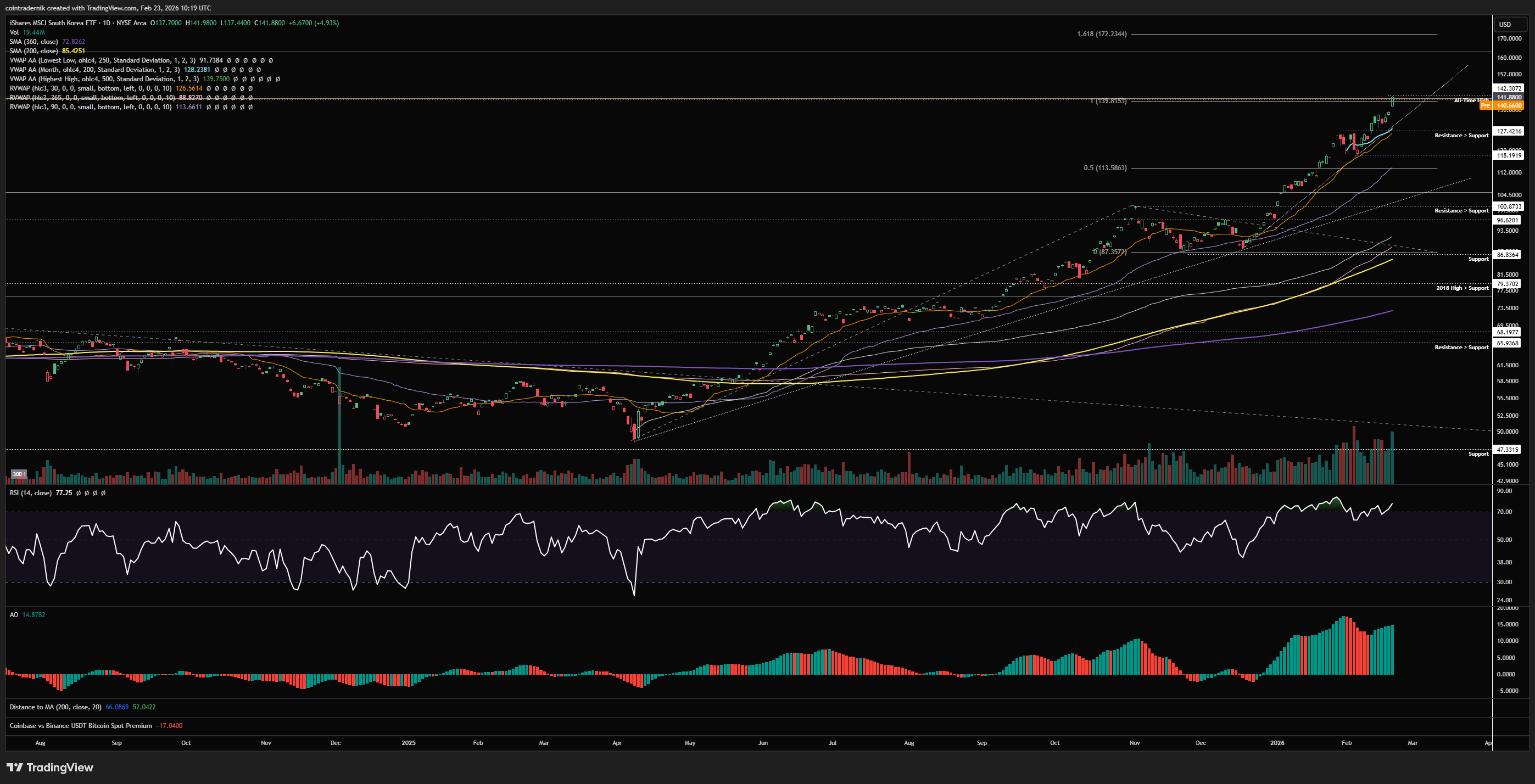Select the SMA (200, close) indicator legend

click(x=34, y=51)
